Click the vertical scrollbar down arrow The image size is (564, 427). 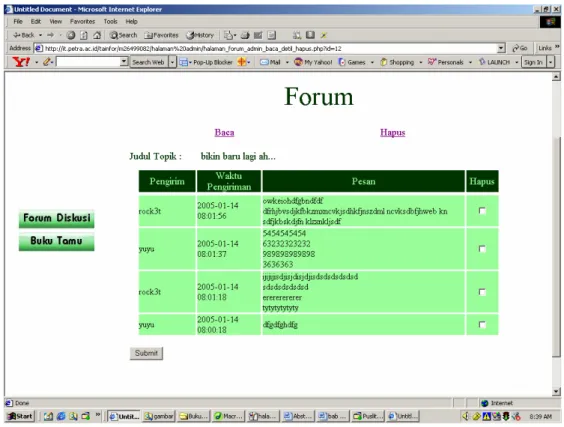[556, 391]
